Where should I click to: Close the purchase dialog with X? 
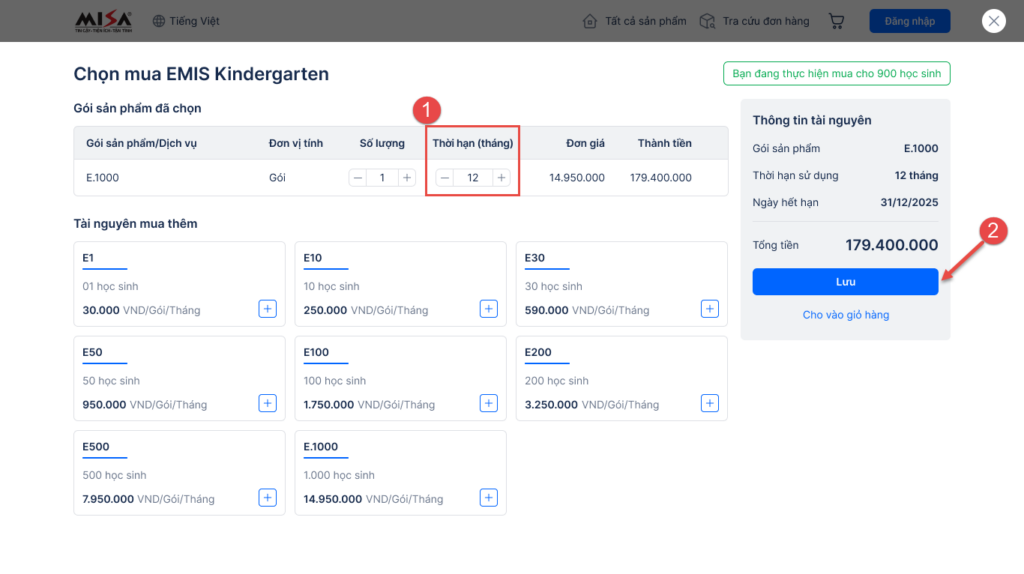click(x=993, y=21)
